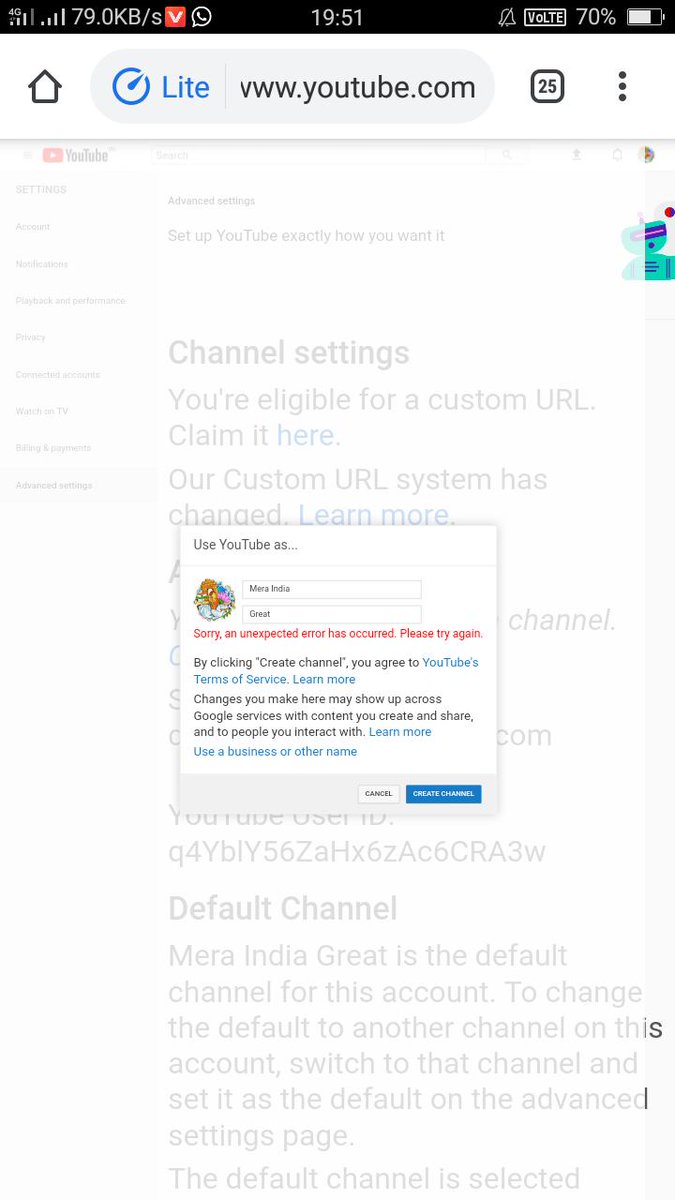
Task: Open the browser three-dot overflow menu
Action: click(x=622, y=87)
